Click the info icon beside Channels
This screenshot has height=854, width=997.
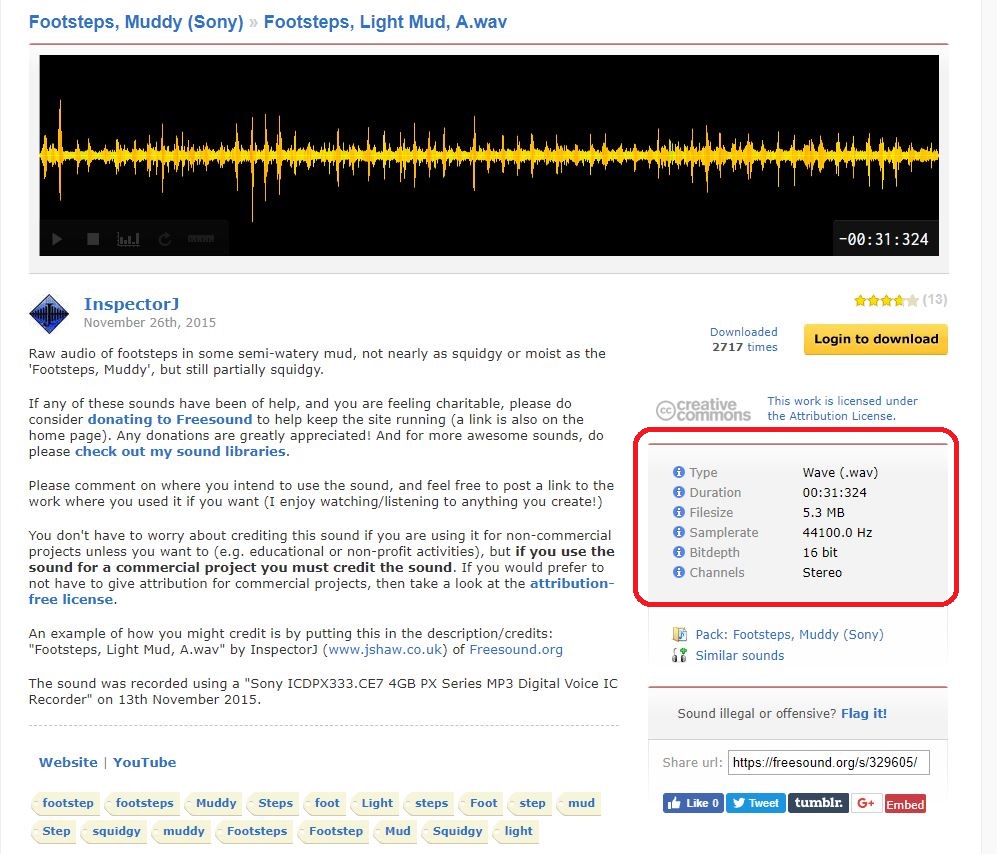679,572
